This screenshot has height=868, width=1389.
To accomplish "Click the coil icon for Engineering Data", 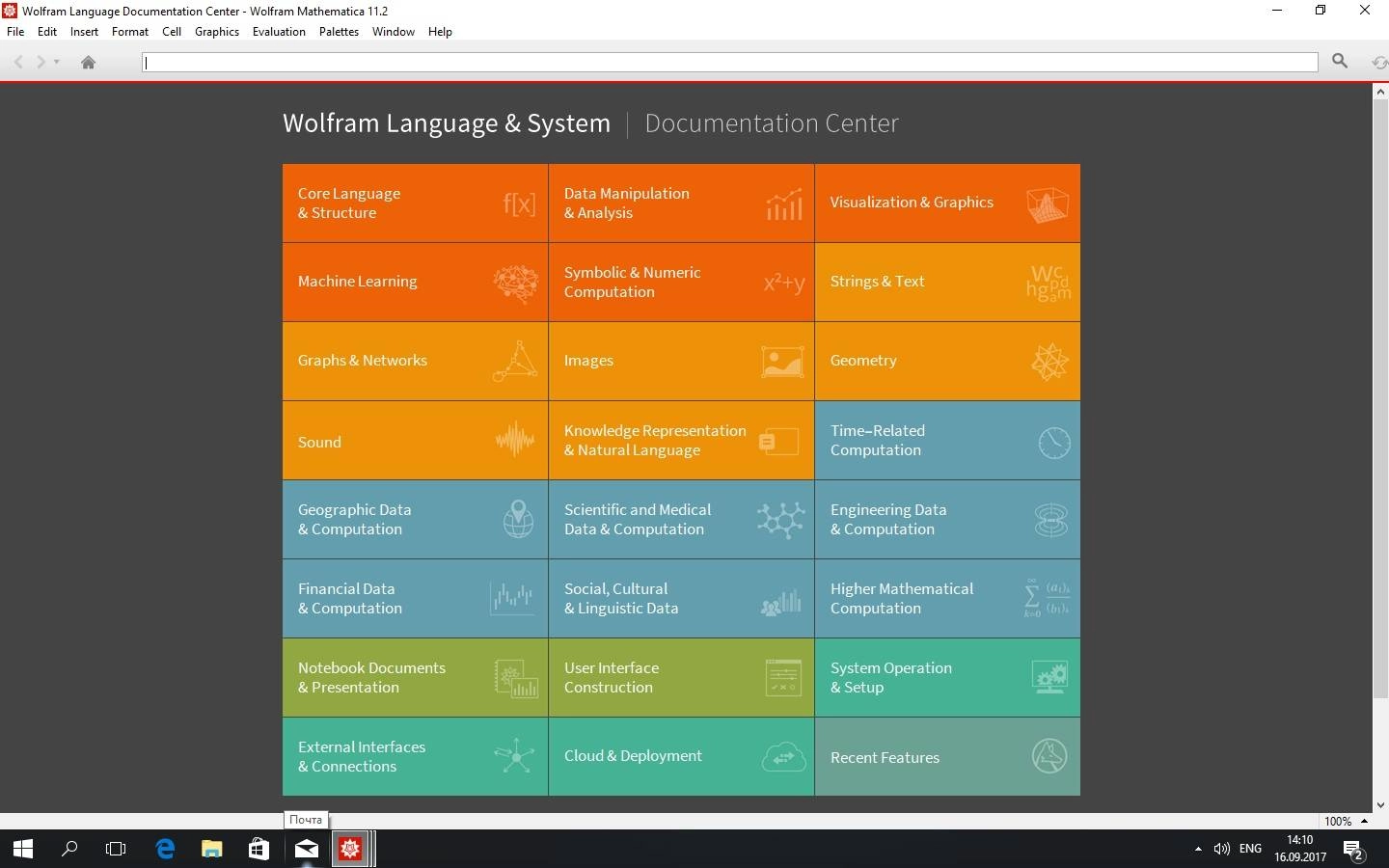I will click(1051, 520).
